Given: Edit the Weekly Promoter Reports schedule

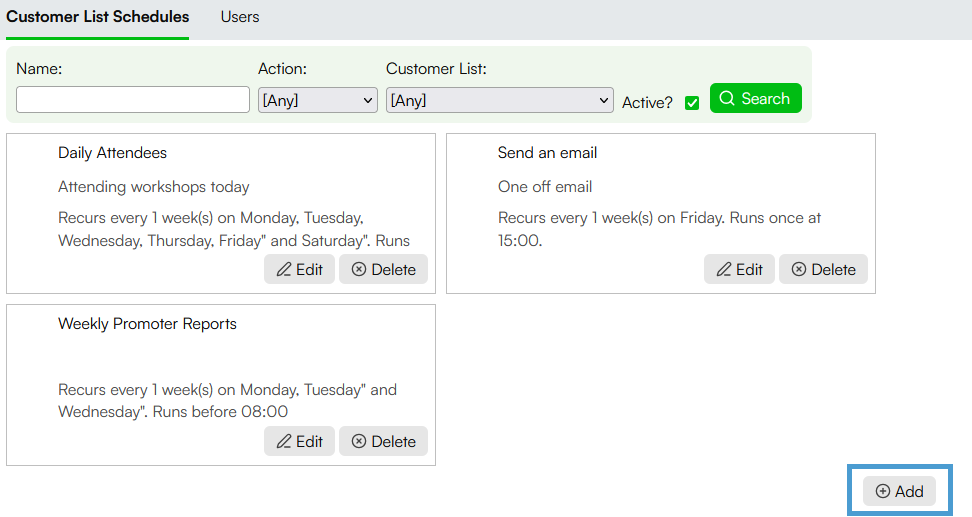Looking at the screenshot, I should [299, 441].
